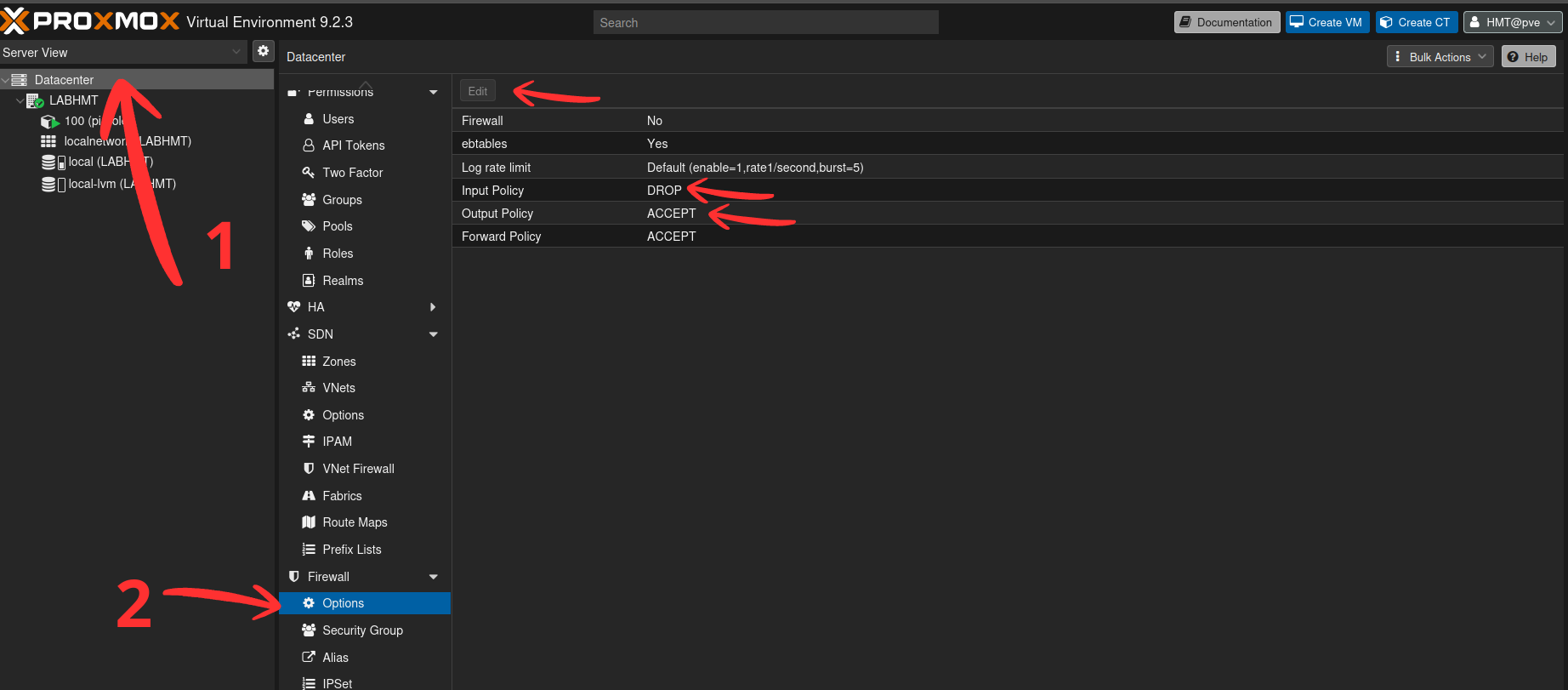Screen dimensions: 1568x690
Task: Click the HA heartbeat icon
Action: point(294,307)
